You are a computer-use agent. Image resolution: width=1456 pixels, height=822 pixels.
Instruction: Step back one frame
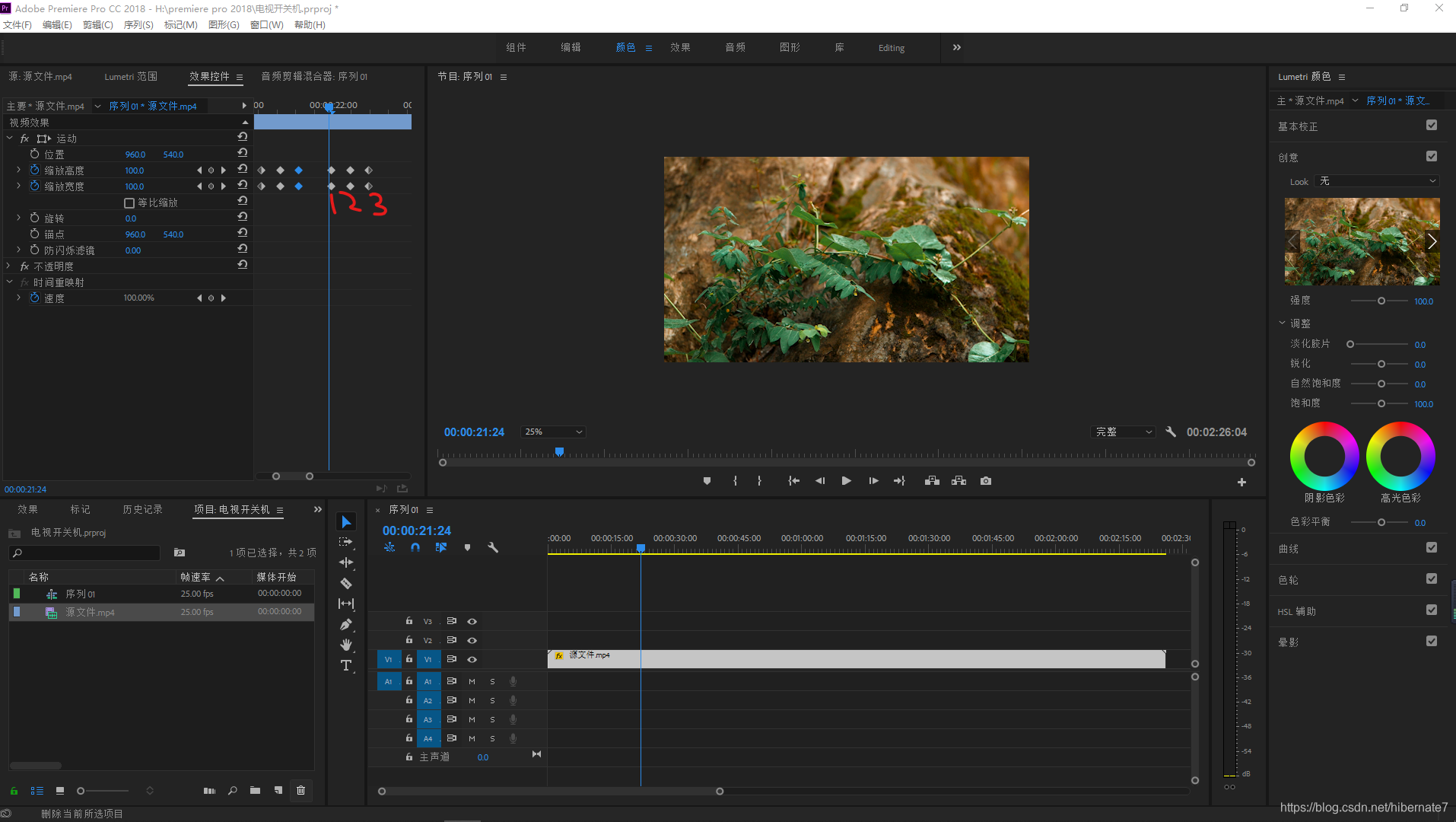click(x=820, y=481)
